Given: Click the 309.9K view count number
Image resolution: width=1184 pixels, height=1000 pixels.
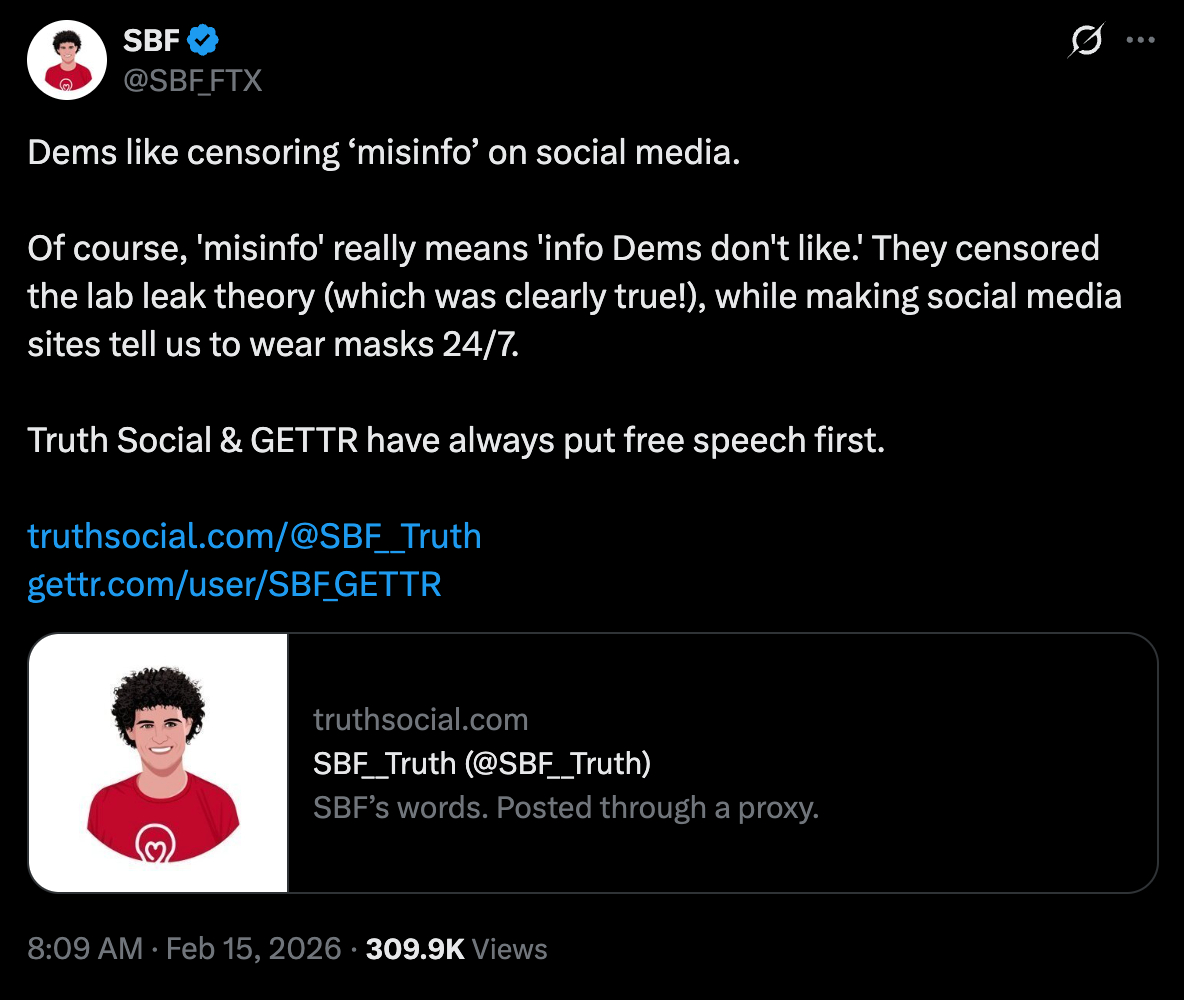Looking at the screenshot, I should [x=415, y=948].
